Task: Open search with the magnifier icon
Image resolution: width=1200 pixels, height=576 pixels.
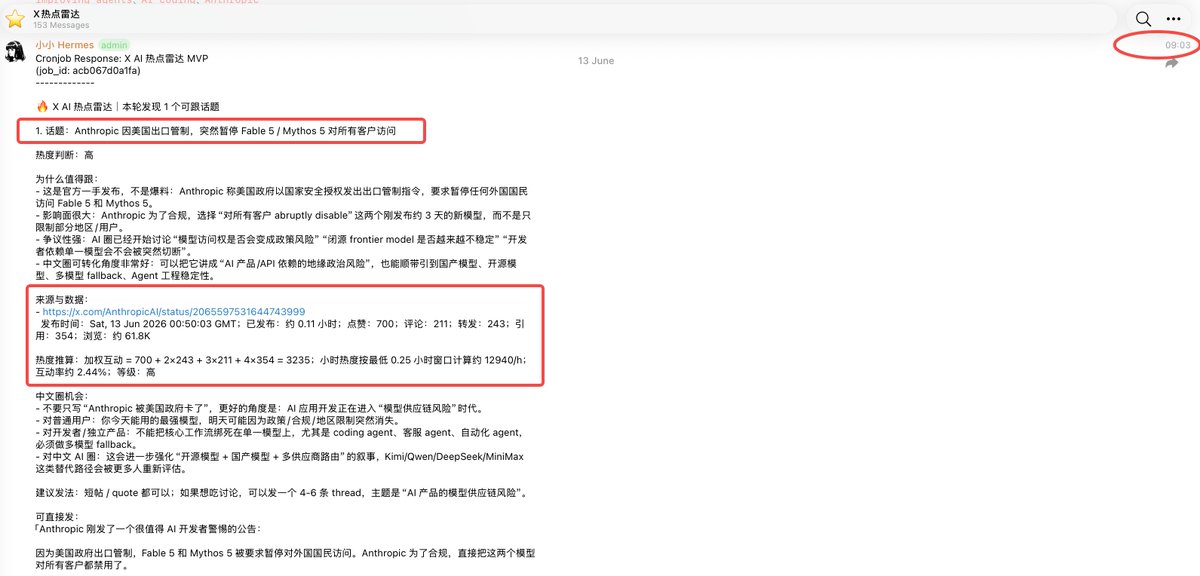Action: click(1143, 19)
